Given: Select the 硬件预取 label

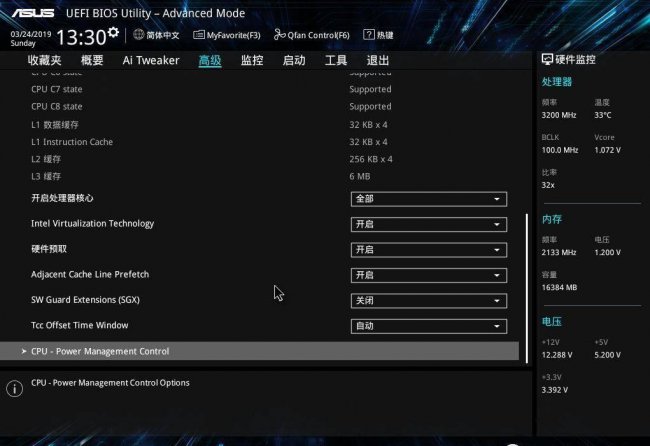Looking at the screenshot, I should pyautogui.click(x=49, y=249).
